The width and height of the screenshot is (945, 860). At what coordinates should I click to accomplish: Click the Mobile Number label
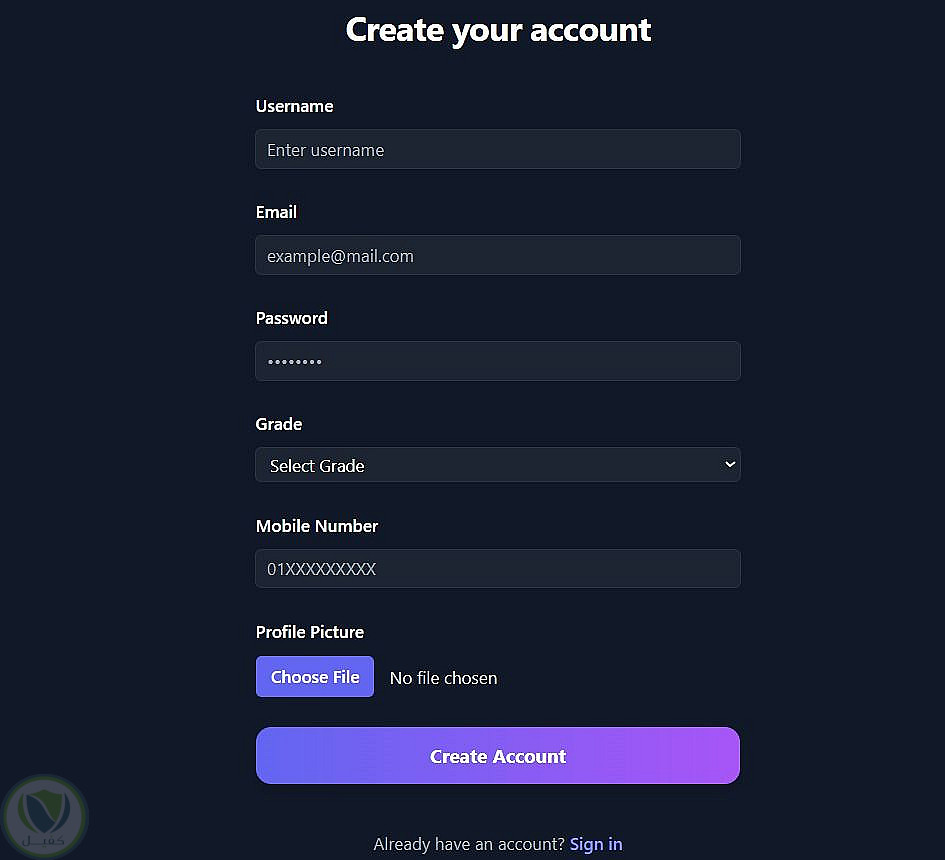317,526
